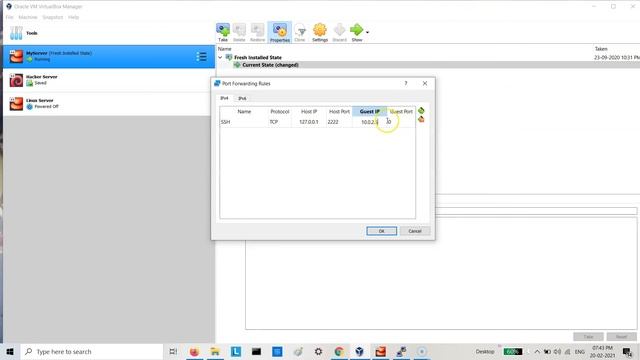This screenshot has width=640, height=360.
Task: Switch to the IPv4 tab
Action: [224, 98]
